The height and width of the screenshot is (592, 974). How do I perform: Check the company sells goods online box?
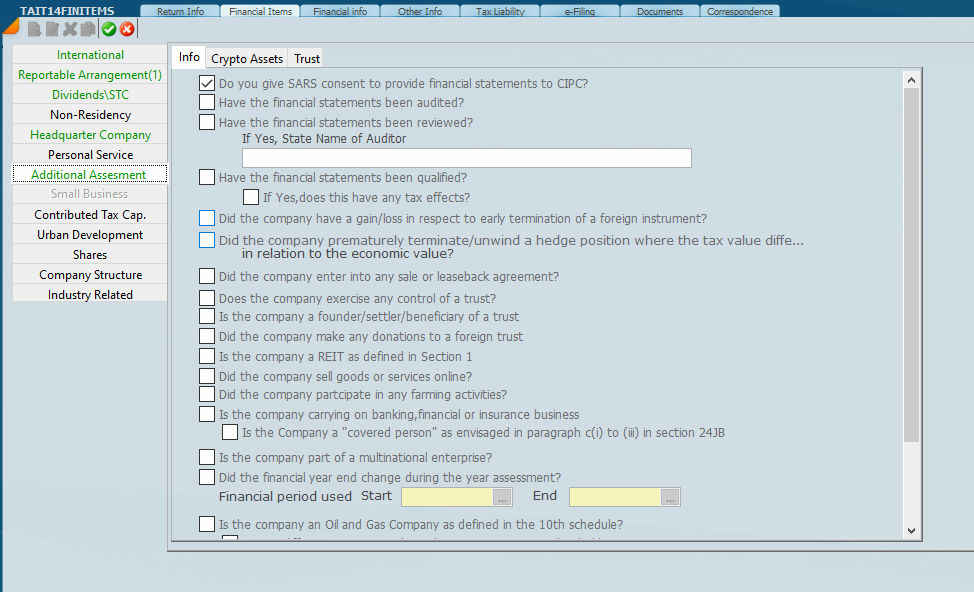click(207, 377)
